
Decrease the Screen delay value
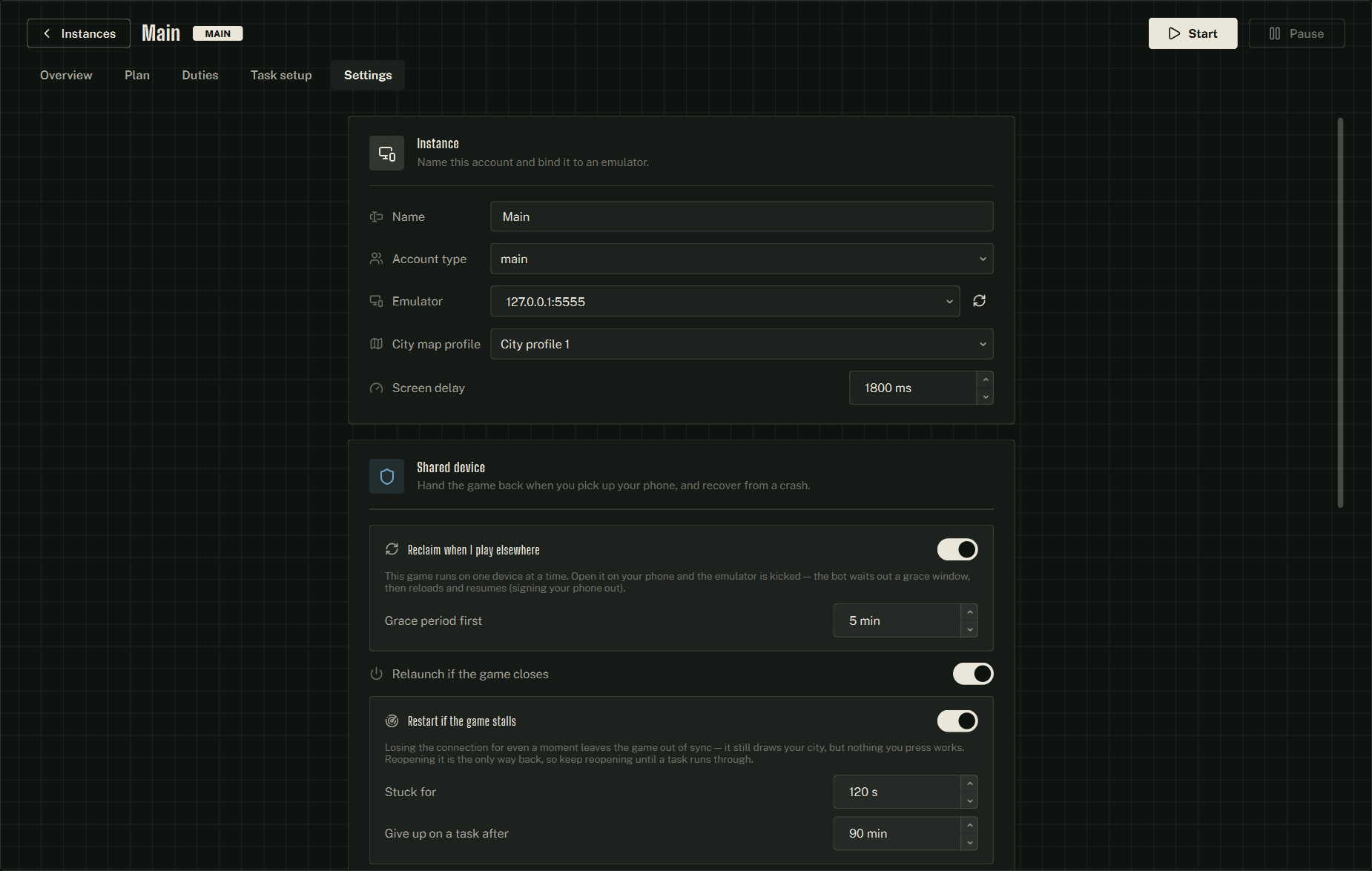[986, 397]
